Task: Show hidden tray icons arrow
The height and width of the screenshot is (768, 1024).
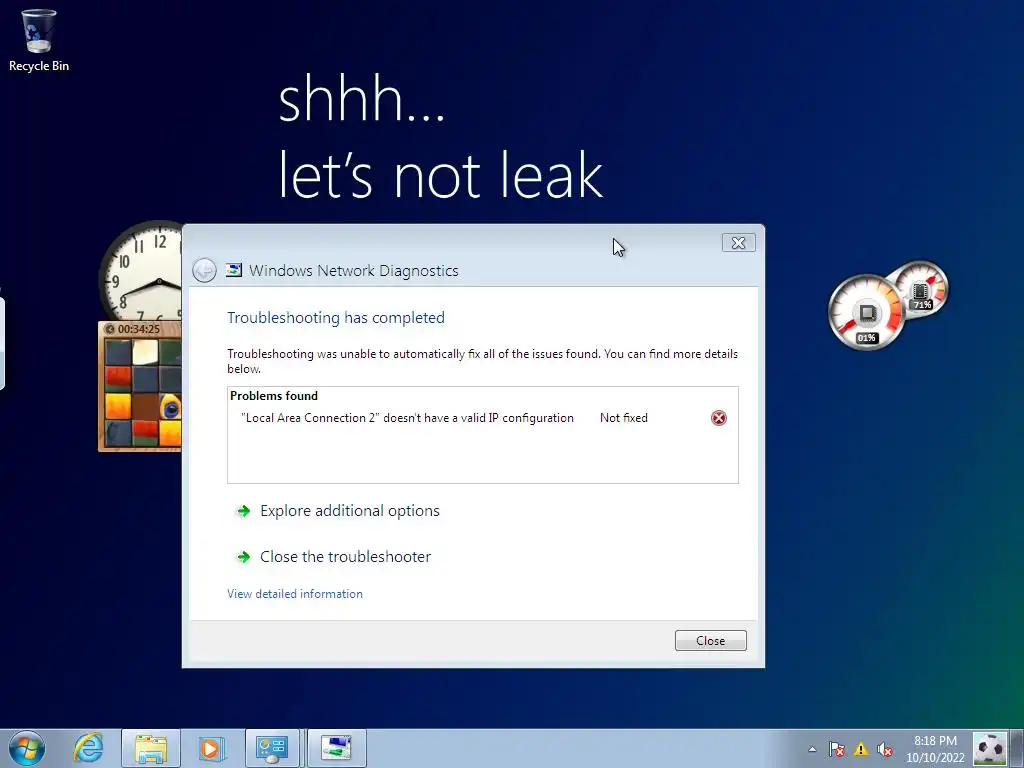Action: pyautogui.click(x=812, y=749)
